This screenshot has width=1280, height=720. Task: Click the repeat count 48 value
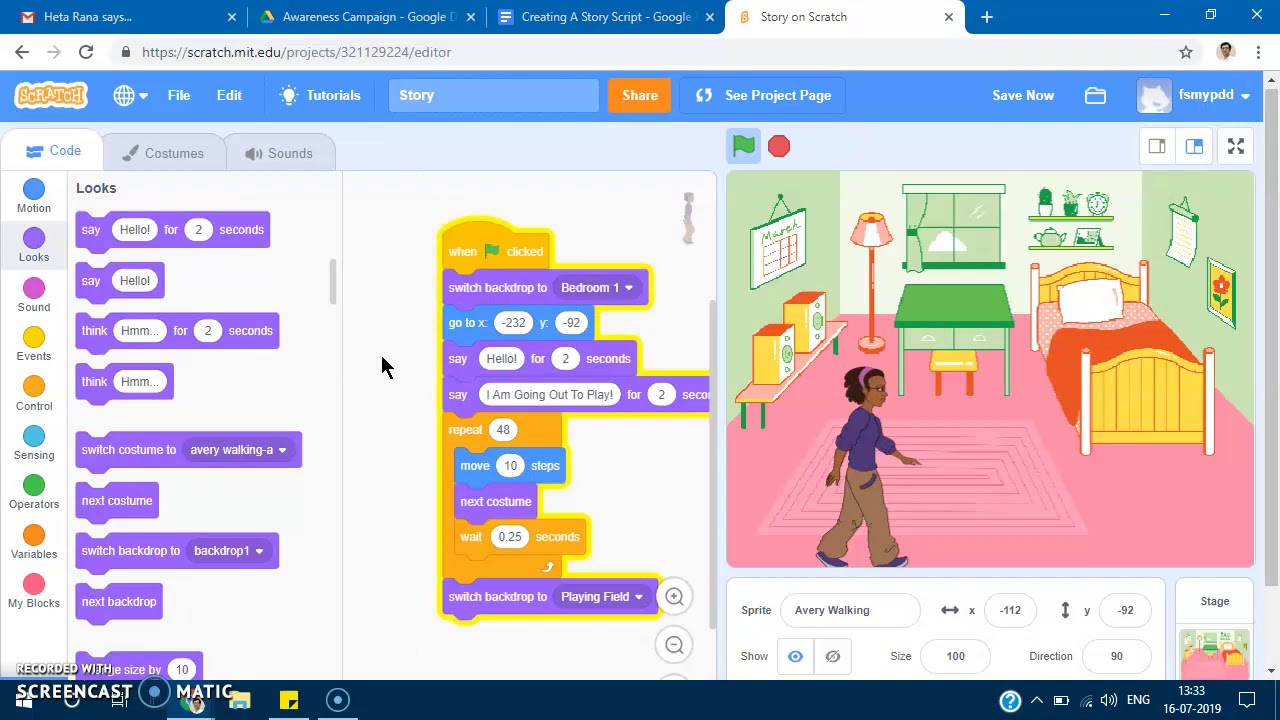[503, 430]
